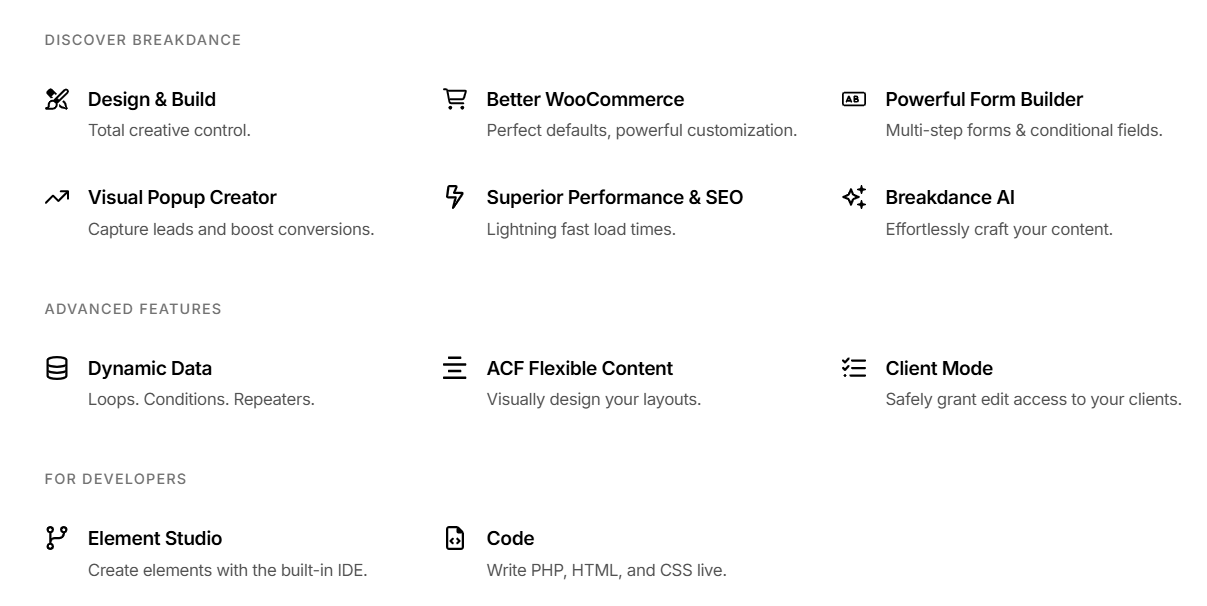Click the Visual Popup trending arrow icon
1207x606 pixels.
click(57, 197)
